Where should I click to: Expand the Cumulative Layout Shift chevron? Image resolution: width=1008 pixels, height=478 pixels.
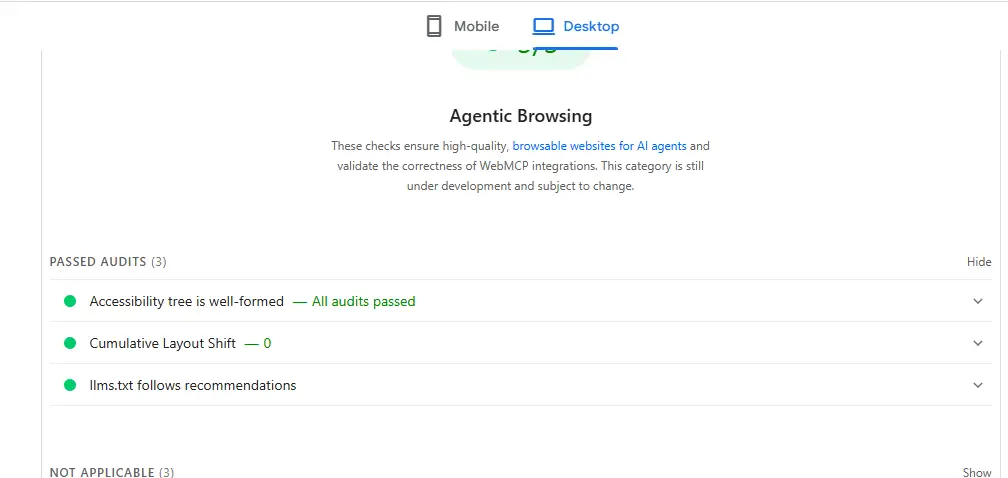[978, 343]
